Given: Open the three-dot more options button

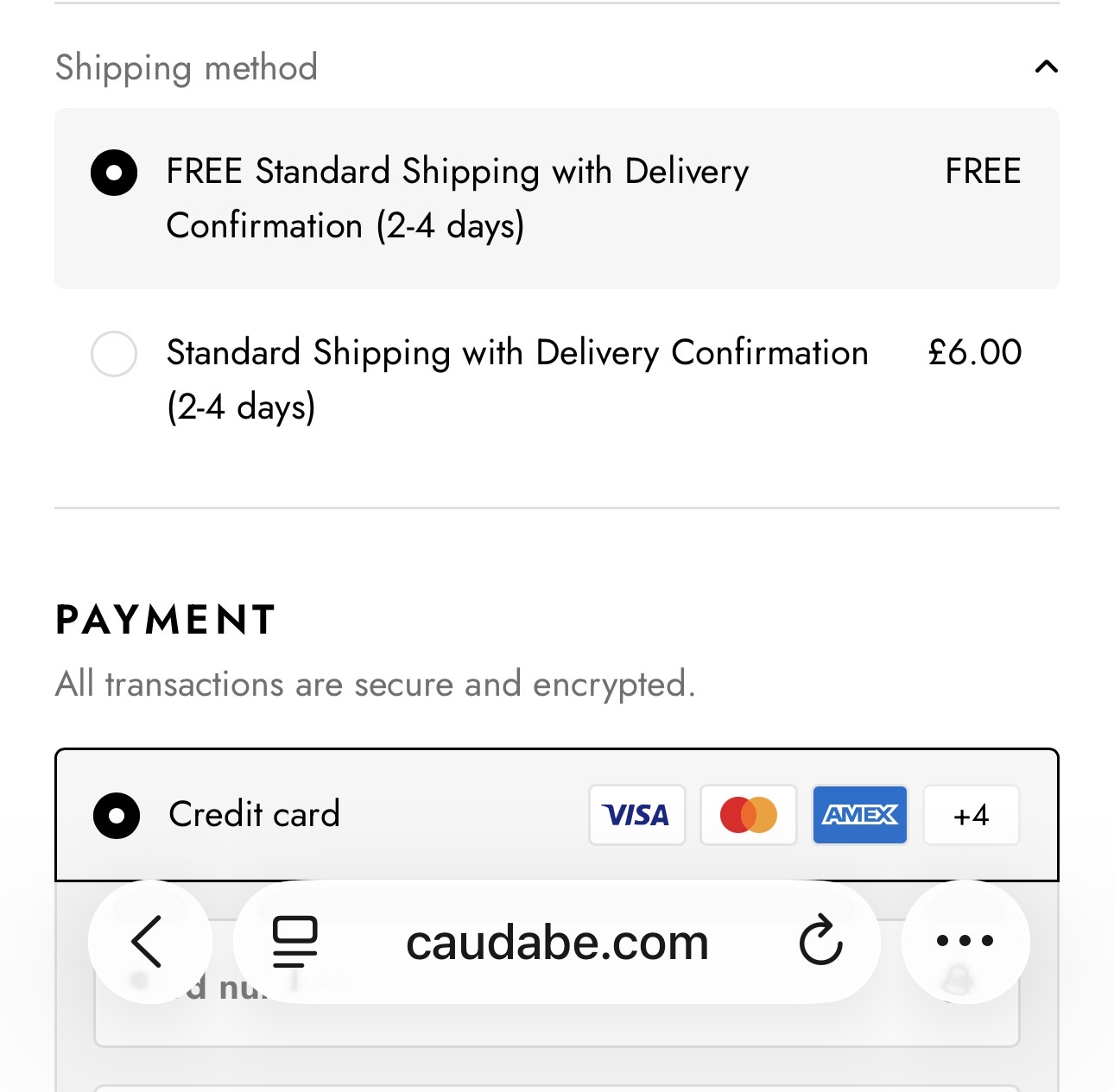Looking at the screenshot, I should 965,941.
